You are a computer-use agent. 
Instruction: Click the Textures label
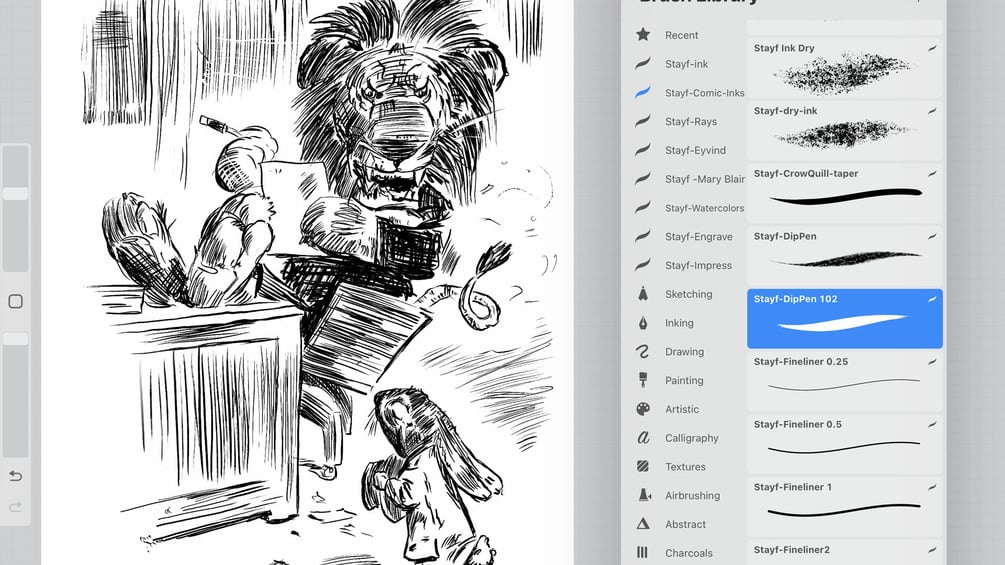[x=685, y=467]
